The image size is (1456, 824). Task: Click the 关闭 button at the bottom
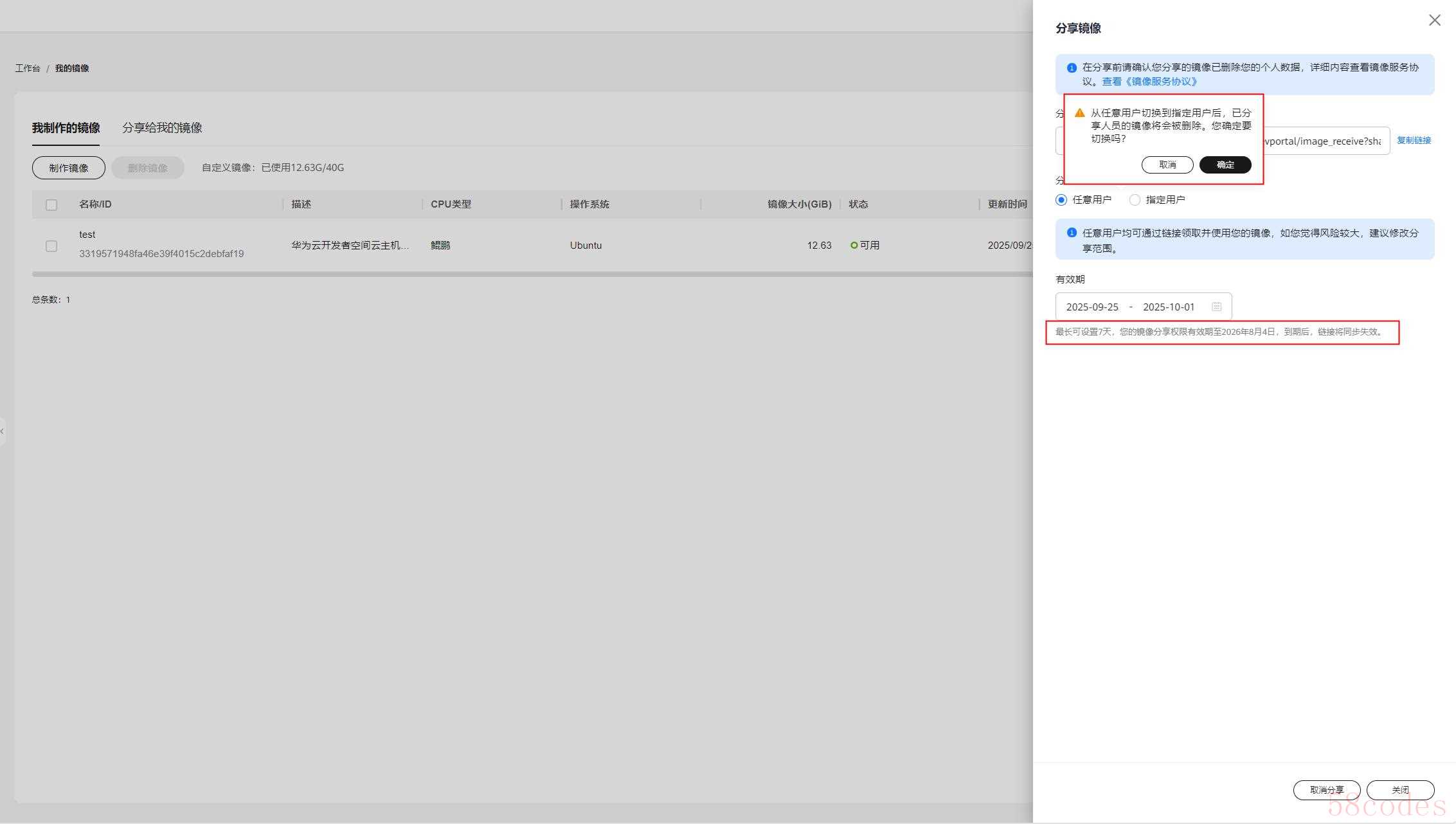coord(1399,790)
